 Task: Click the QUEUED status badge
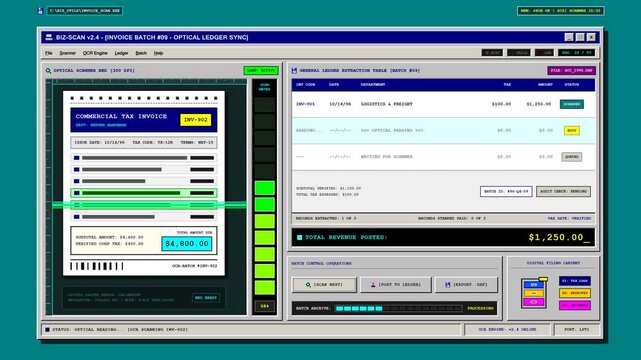(572, 157)
